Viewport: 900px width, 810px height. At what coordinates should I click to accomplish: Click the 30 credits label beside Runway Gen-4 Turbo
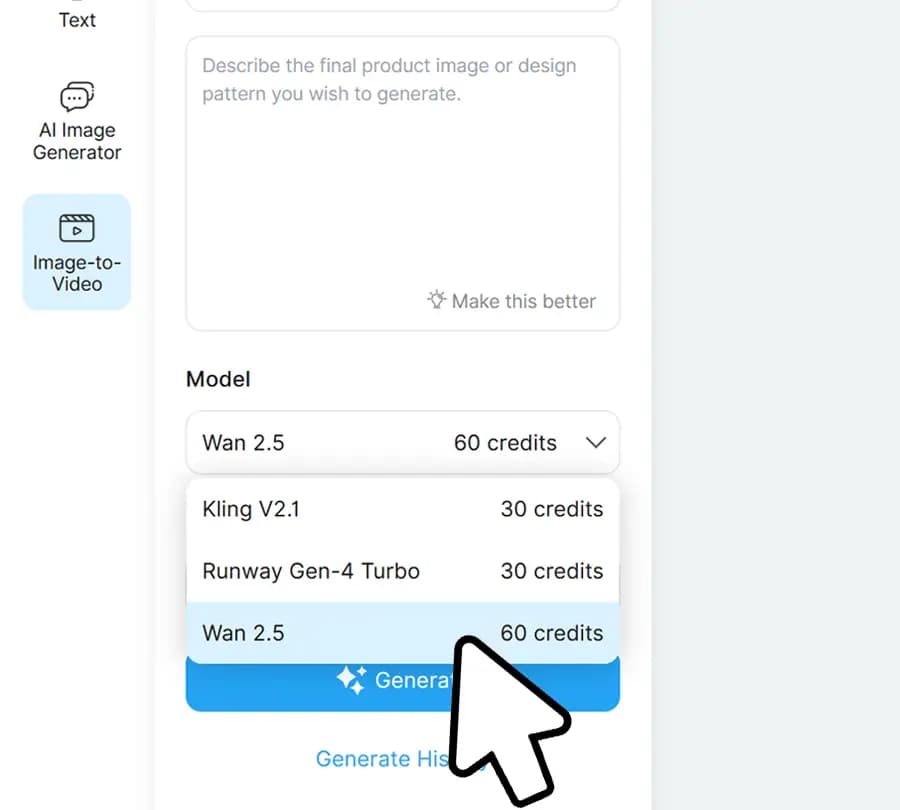click(x=552, y=571)
